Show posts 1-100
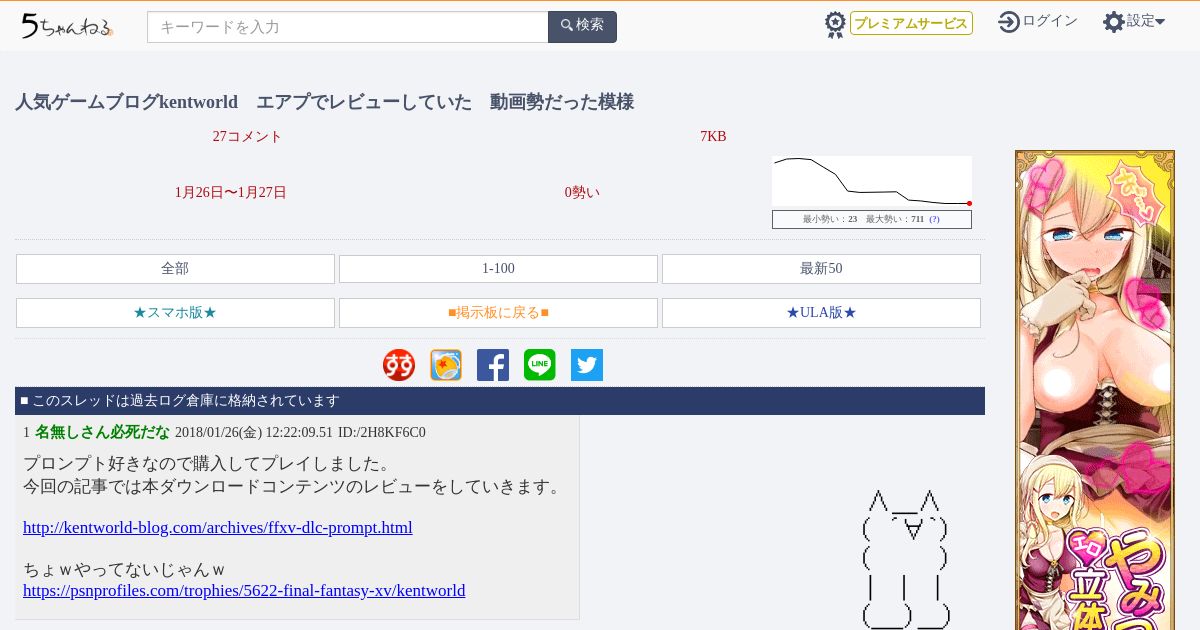This screenshot has height=630, width=1200. pos(498,269)
